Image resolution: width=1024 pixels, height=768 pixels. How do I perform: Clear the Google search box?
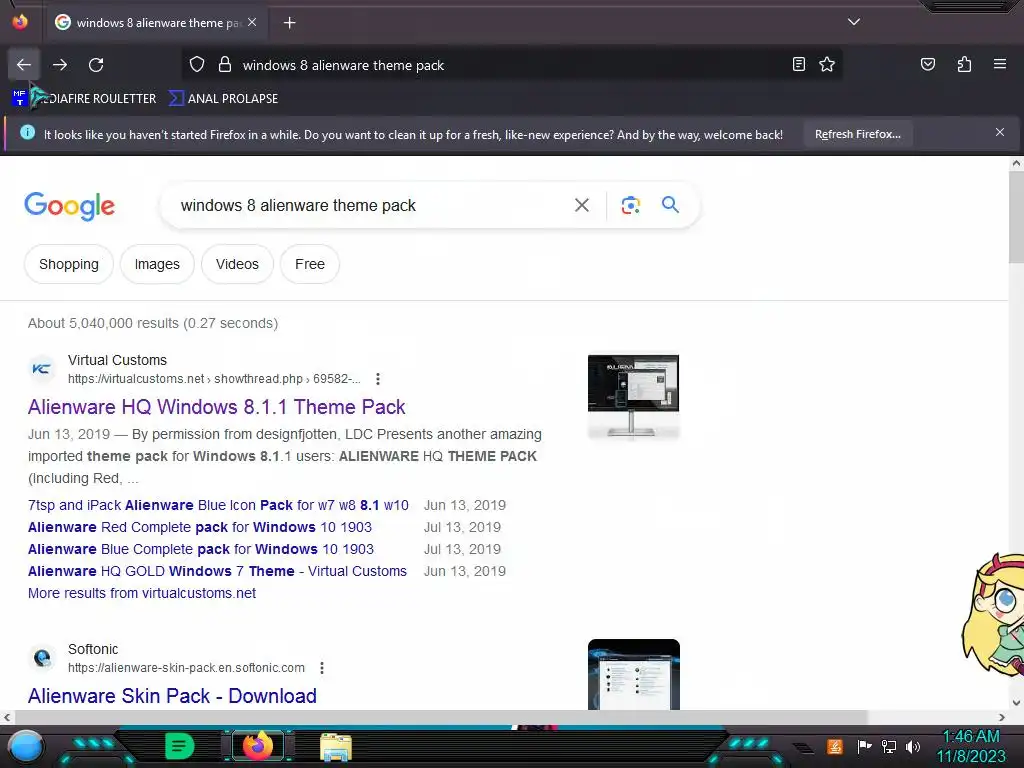pyautogui.click(x=581, y=205)
